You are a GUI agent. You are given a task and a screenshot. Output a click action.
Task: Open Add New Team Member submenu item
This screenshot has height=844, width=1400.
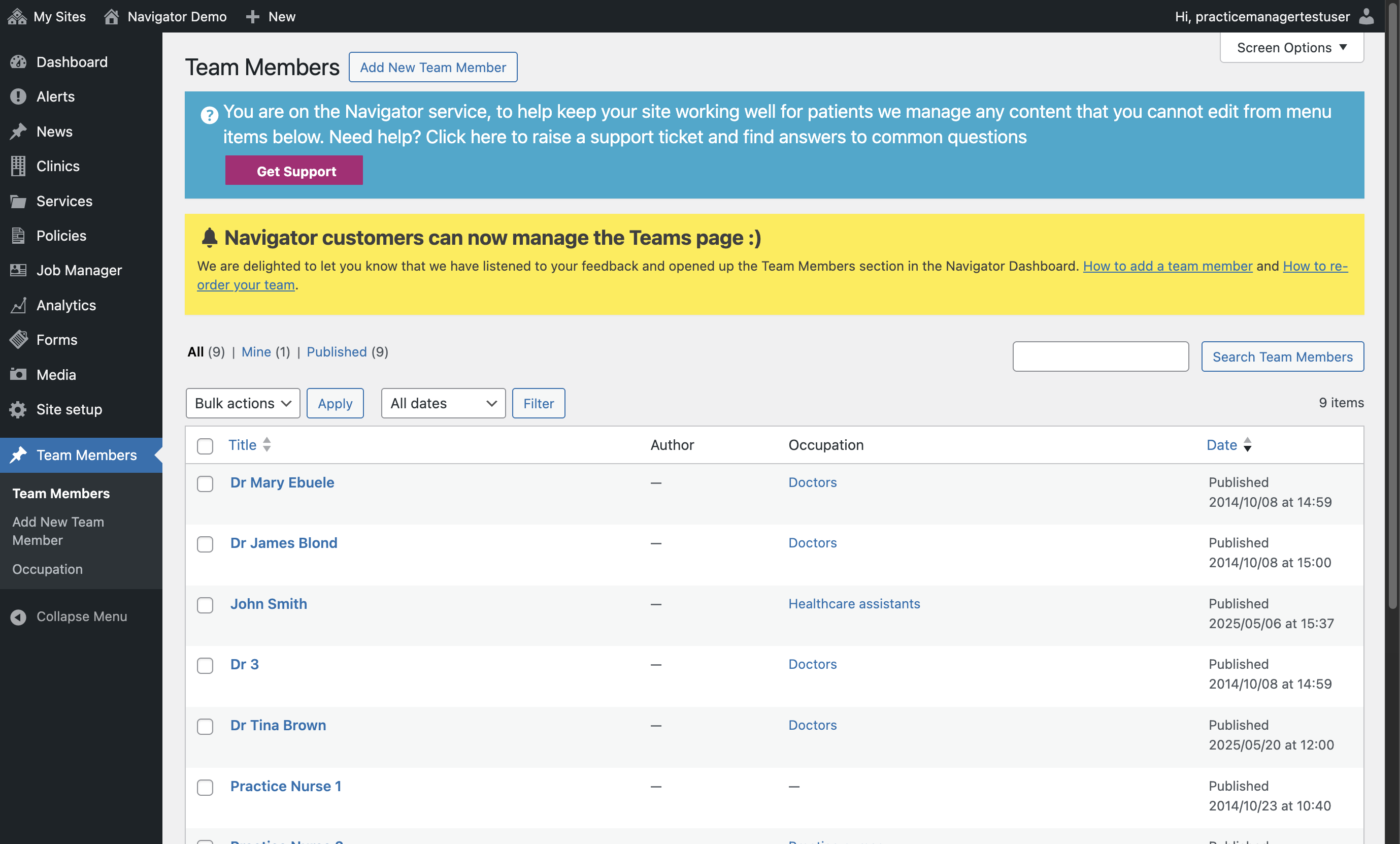pyautogui.click(x=58, y=531)
